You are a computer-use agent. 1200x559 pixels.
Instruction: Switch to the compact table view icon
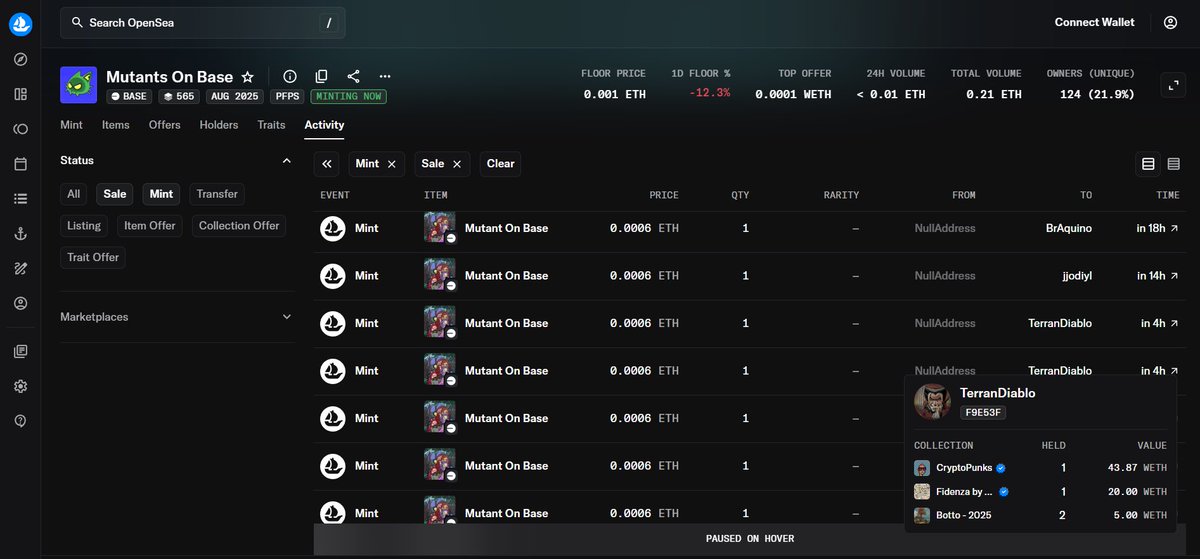point(1173,164)
